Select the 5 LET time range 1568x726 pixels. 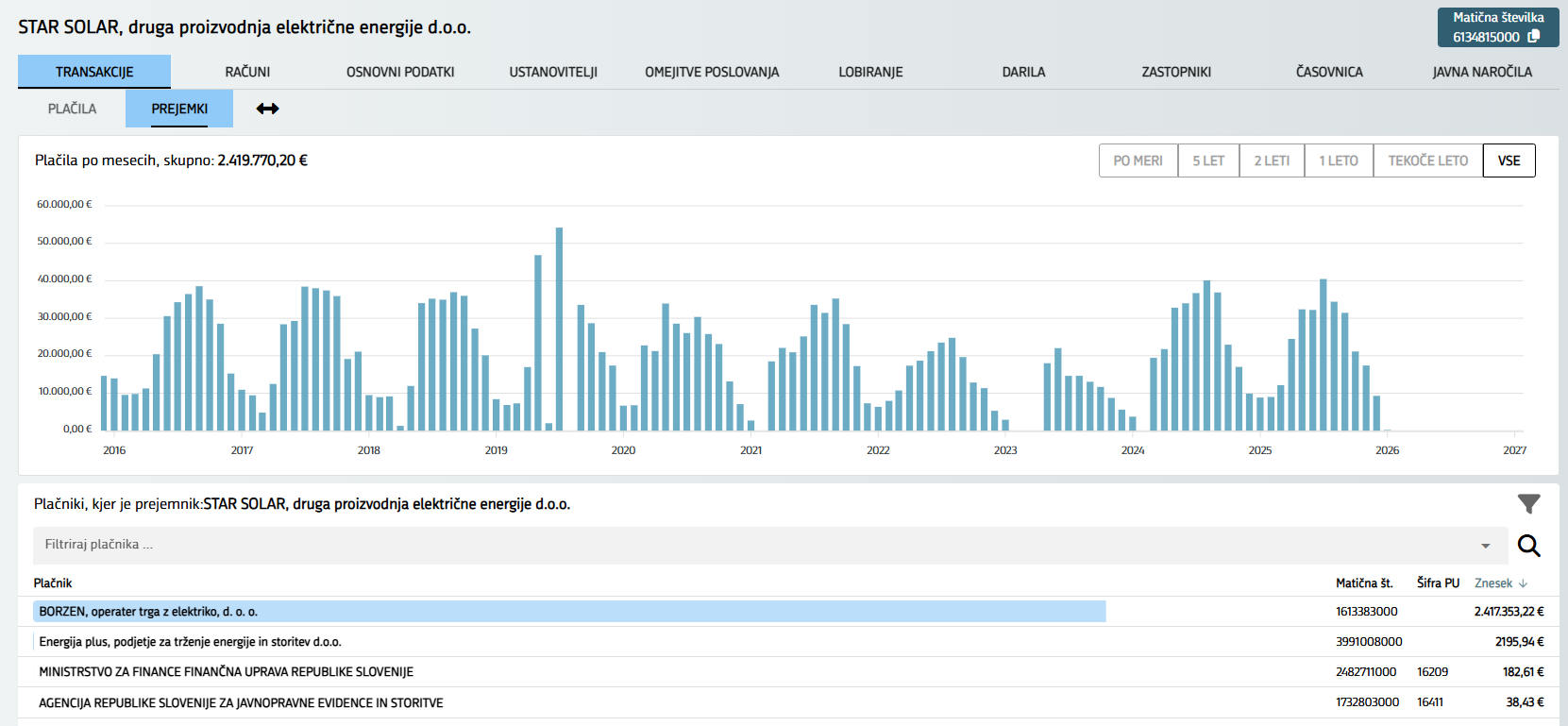pos(1207,160)
